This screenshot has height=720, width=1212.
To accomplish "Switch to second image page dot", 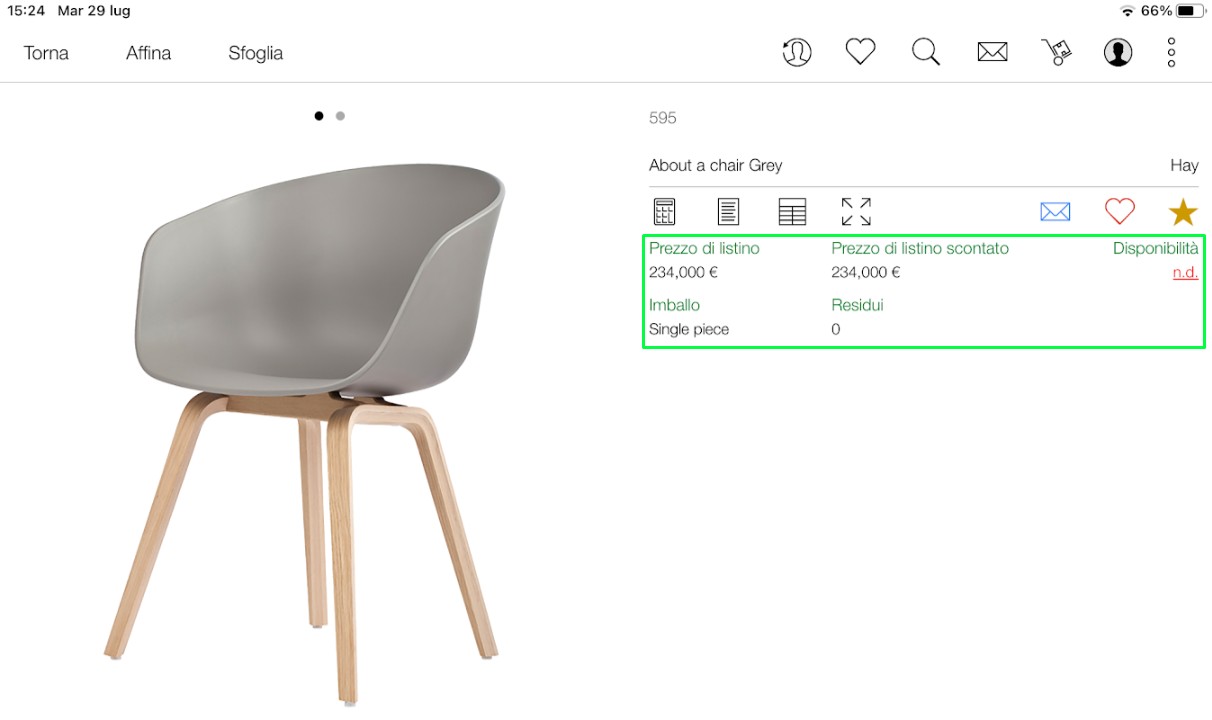I will pyautogui.click(x=340, y=116).
